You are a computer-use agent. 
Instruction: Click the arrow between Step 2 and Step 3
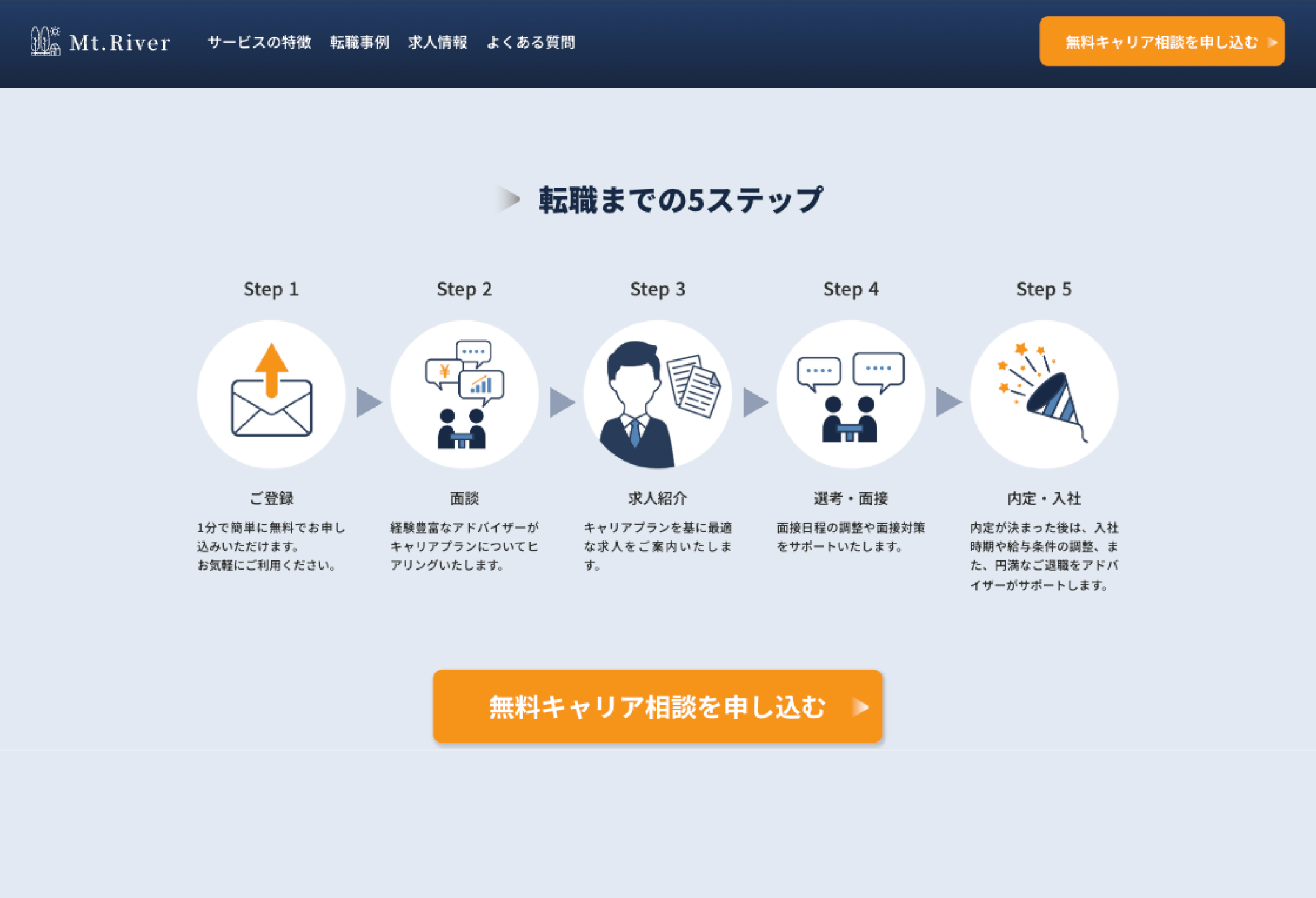click(x=562, y=402)
